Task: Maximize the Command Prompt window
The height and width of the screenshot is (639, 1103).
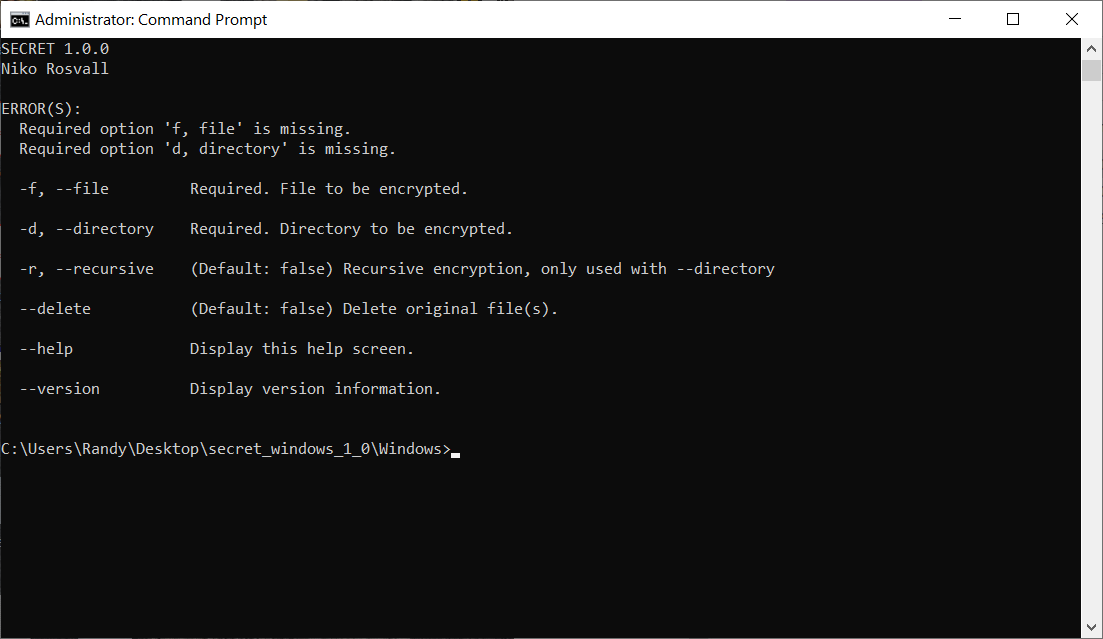Action: point(1013,19)
